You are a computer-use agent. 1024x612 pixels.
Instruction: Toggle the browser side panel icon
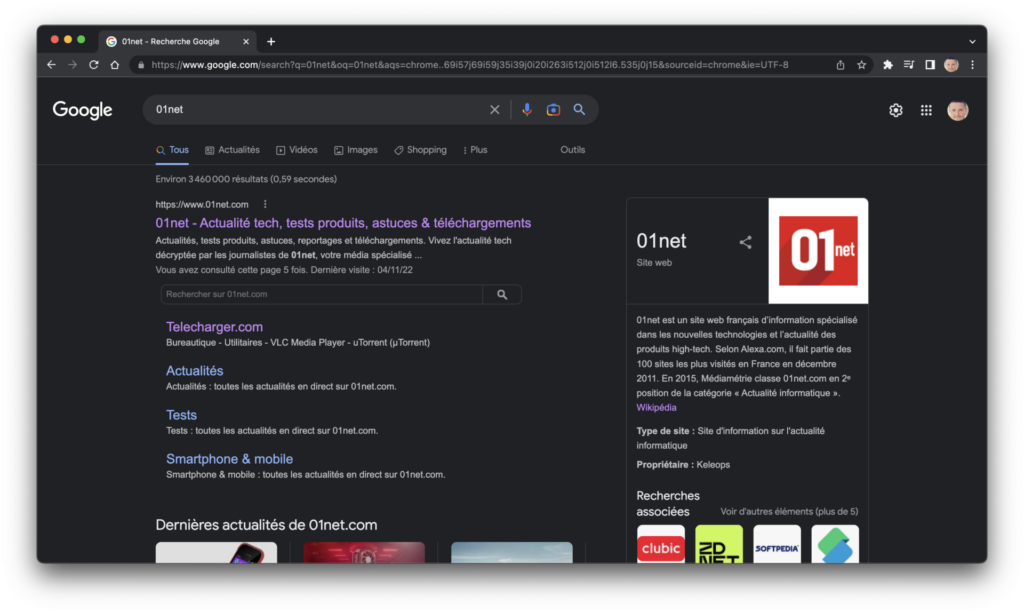click(x=930, y=65)
